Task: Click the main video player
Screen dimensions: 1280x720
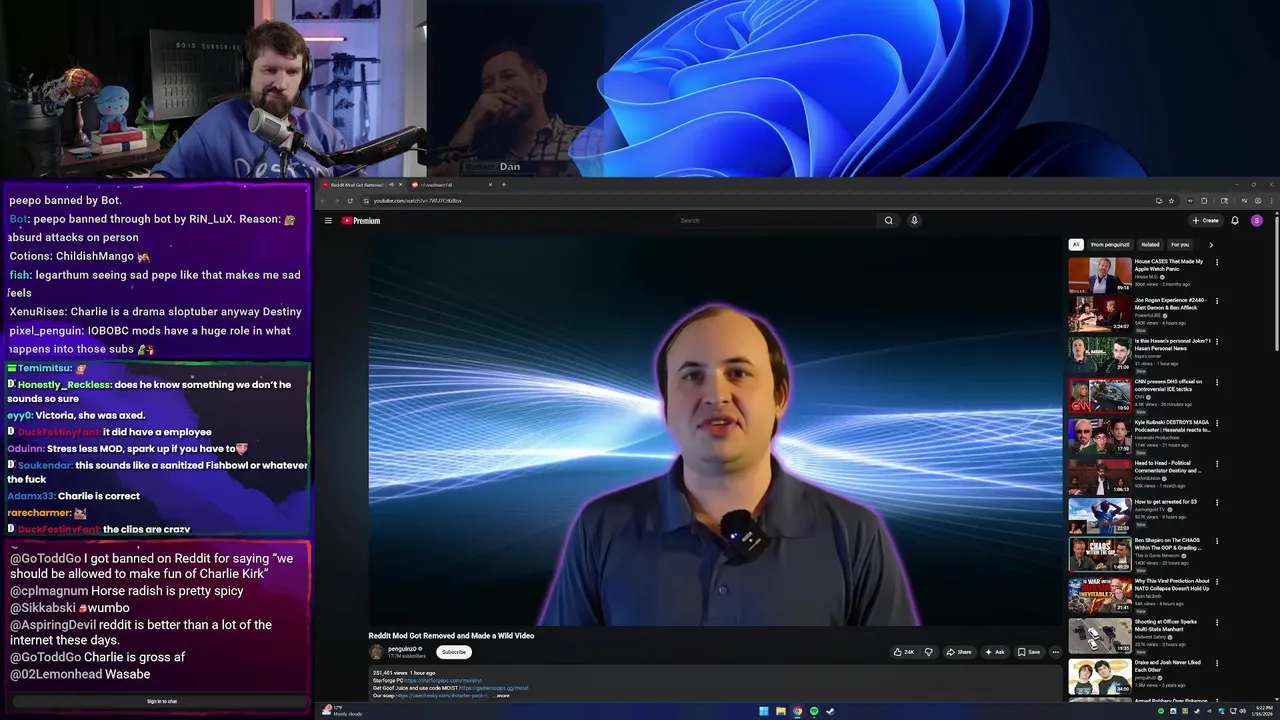Action: (x=714, y=430)
